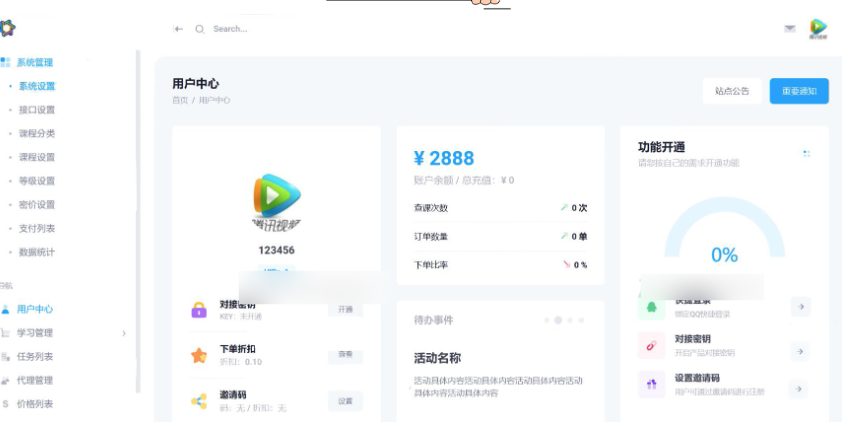Click the 价格列表 S icon
The image size is (842, 431).
5,404
